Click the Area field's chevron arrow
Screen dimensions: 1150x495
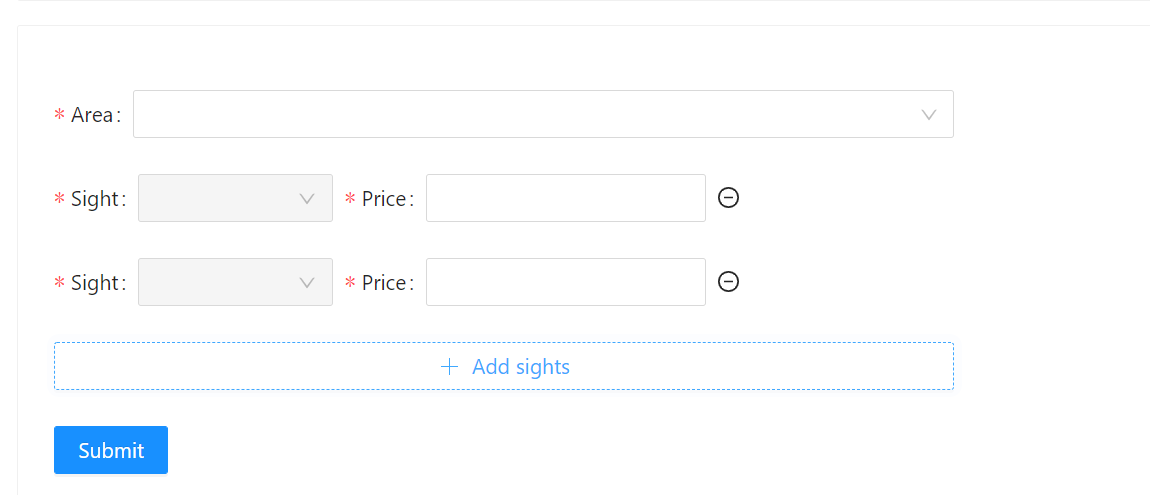[x=929, y=114]
